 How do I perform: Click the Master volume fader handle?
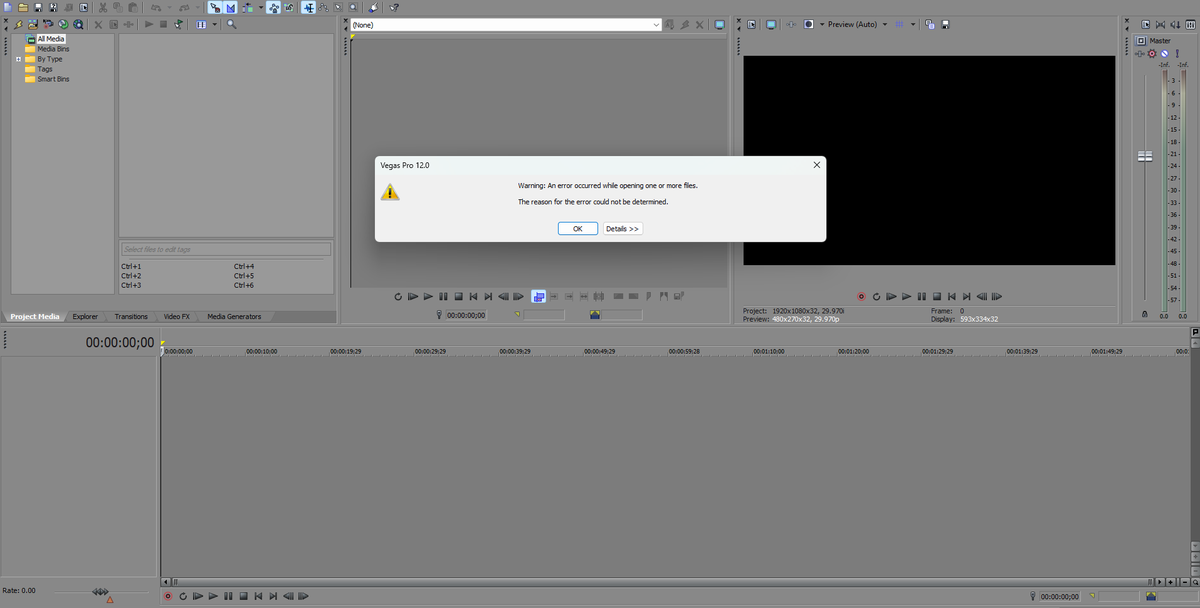click(1145, 156)
